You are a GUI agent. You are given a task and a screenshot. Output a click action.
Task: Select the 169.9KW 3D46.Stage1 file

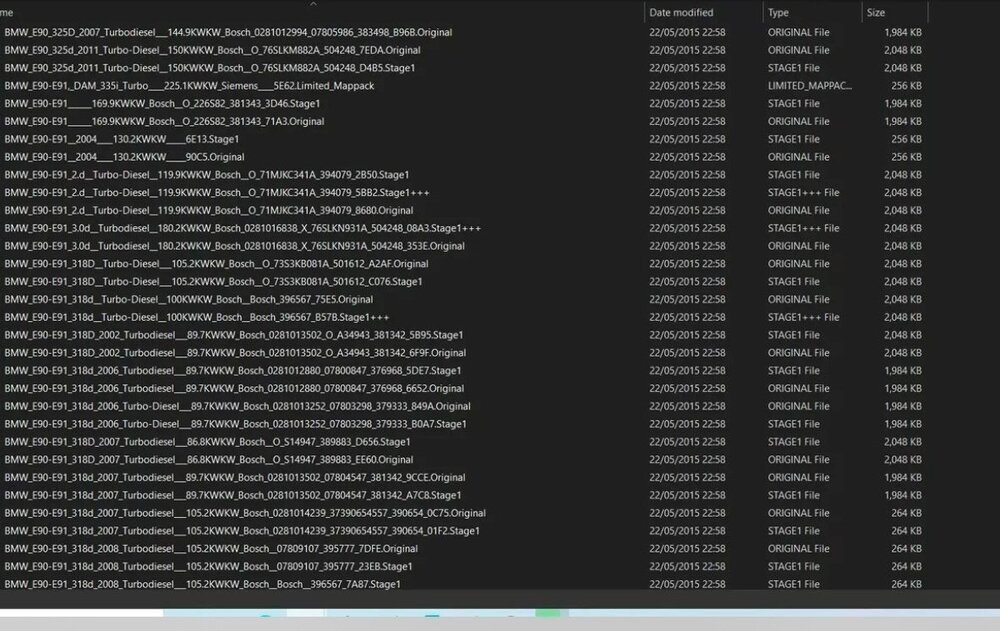(162, 104)
